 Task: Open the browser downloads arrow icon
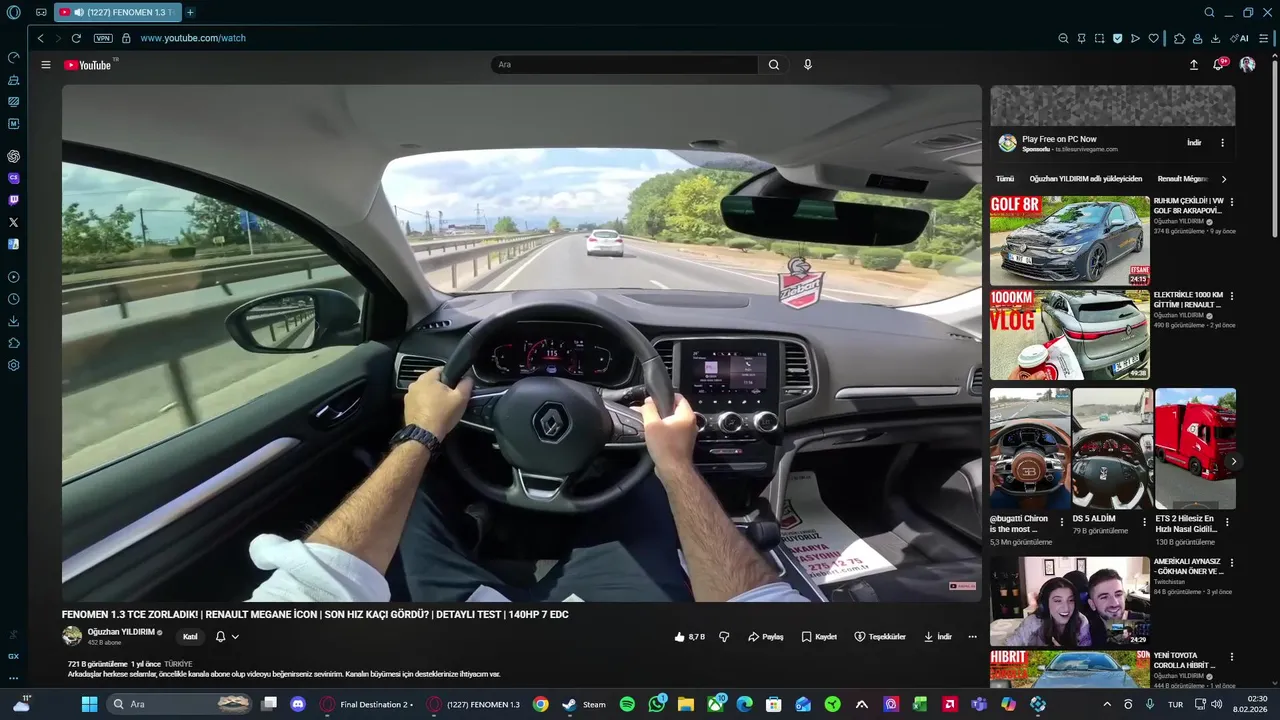tap(1215, 38)
